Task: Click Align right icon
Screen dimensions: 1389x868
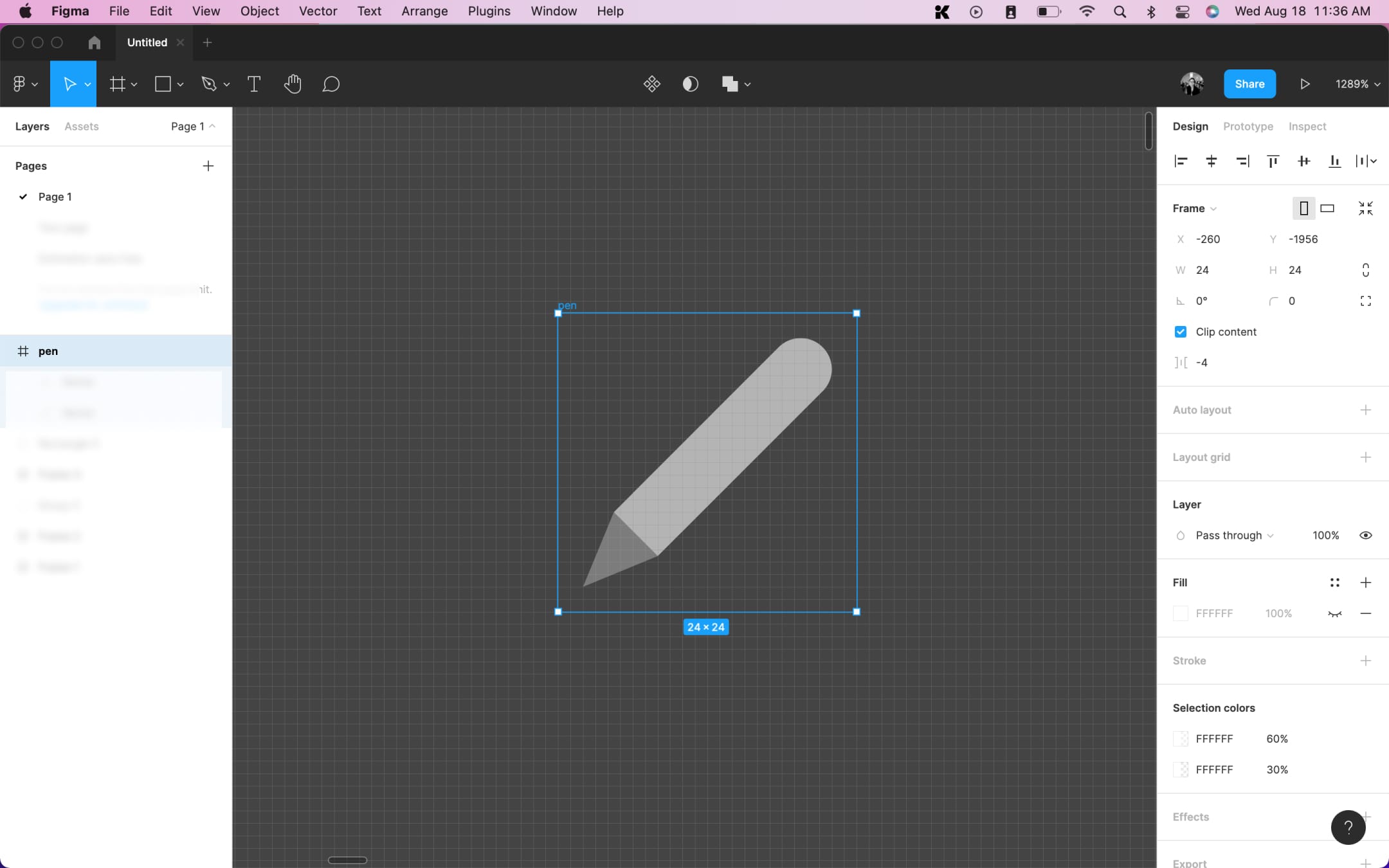Action: point(1242,161)
